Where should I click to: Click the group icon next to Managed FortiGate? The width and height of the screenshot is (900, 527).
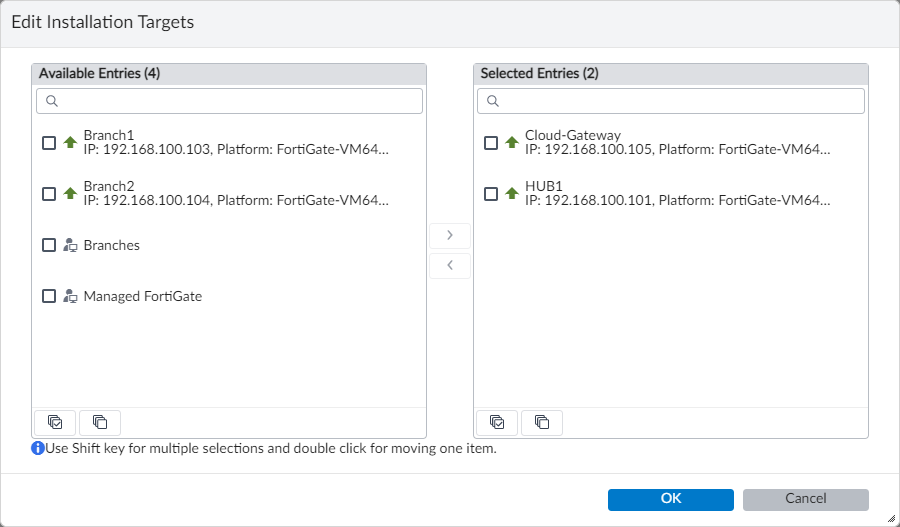(x=70, y=296)
